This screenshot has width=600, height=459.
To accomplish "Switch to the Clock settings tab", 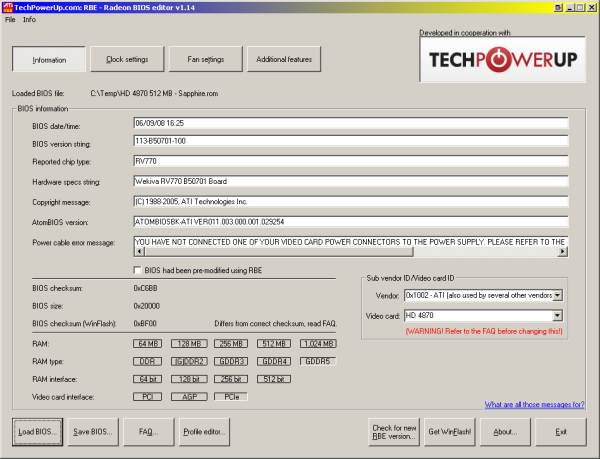I will coord(127,59).
